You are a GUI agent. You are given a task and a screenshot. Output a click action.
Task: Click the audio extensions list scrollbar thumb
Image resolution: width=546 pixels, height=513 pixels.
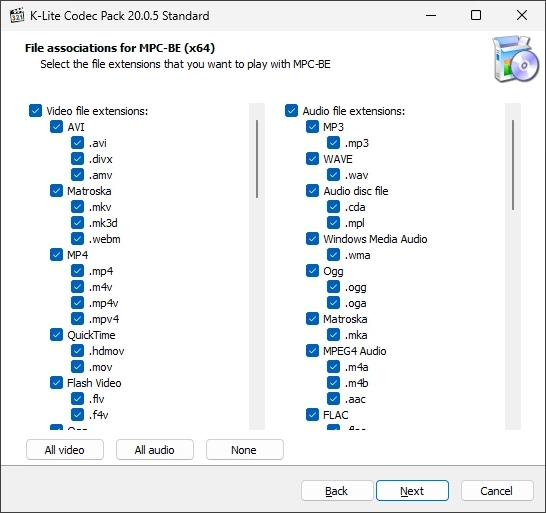point(513,165)
